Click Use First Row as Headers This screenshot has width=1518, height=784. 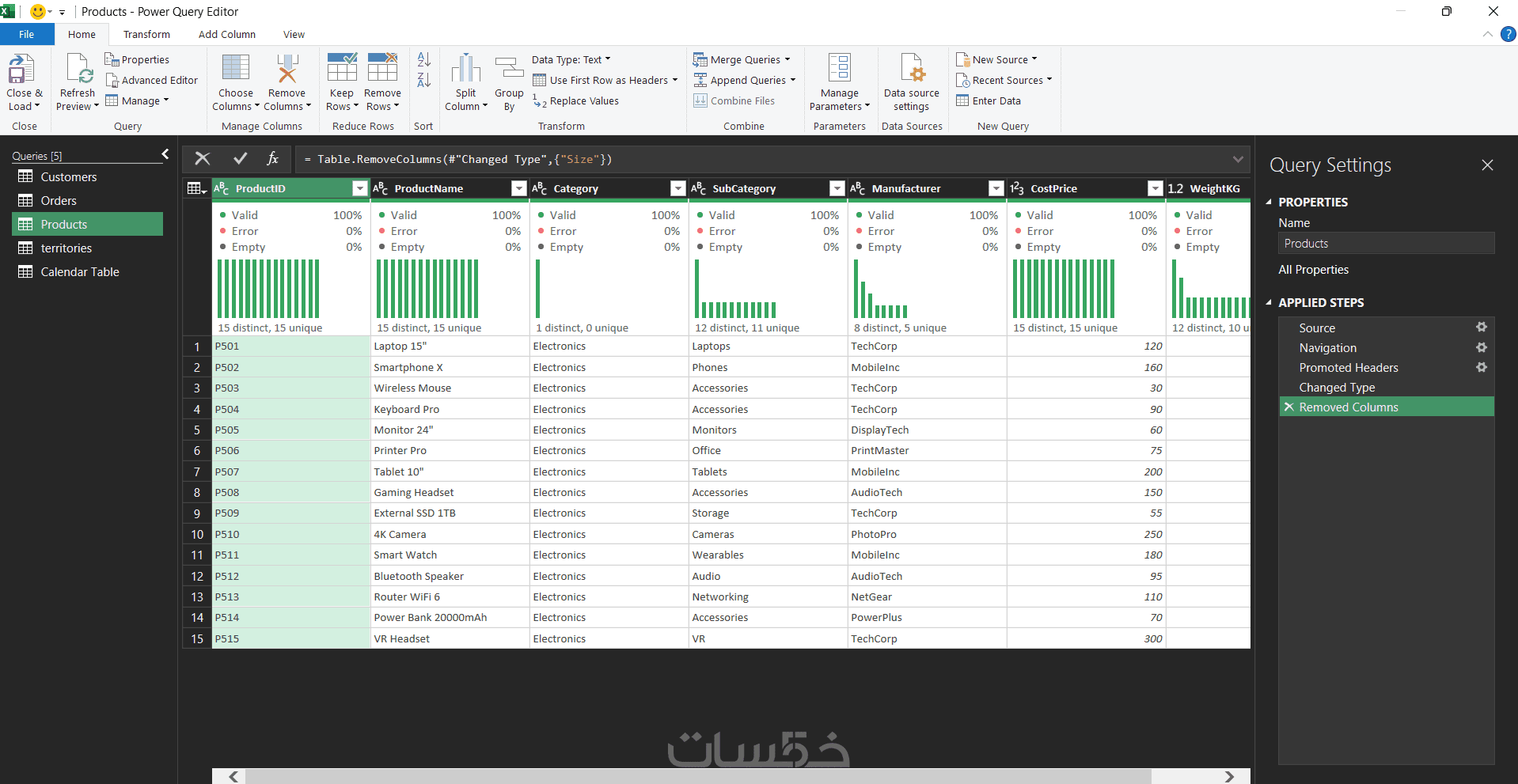pos(605,80)
